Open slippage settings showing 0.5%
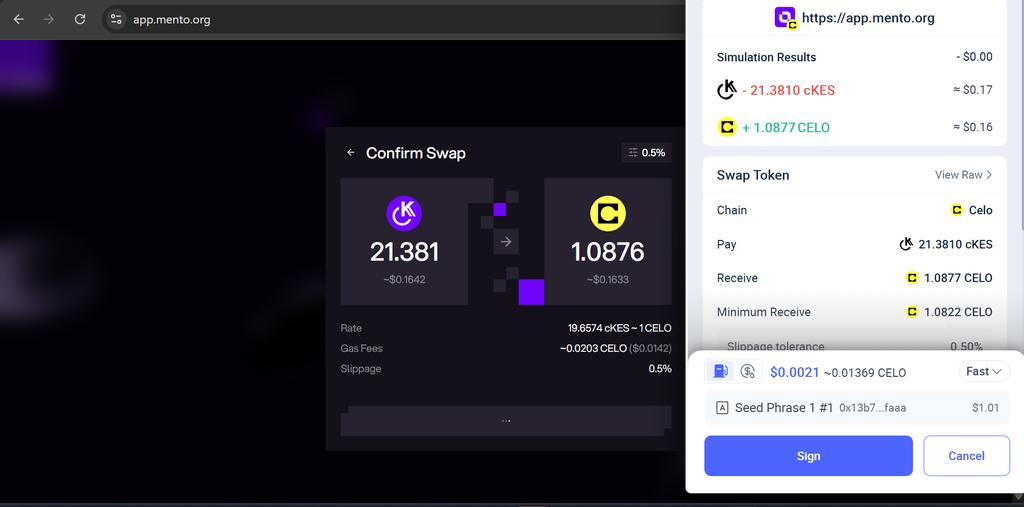The width and height of the screenshot is (1024, 507). click(x=647, y=153)
